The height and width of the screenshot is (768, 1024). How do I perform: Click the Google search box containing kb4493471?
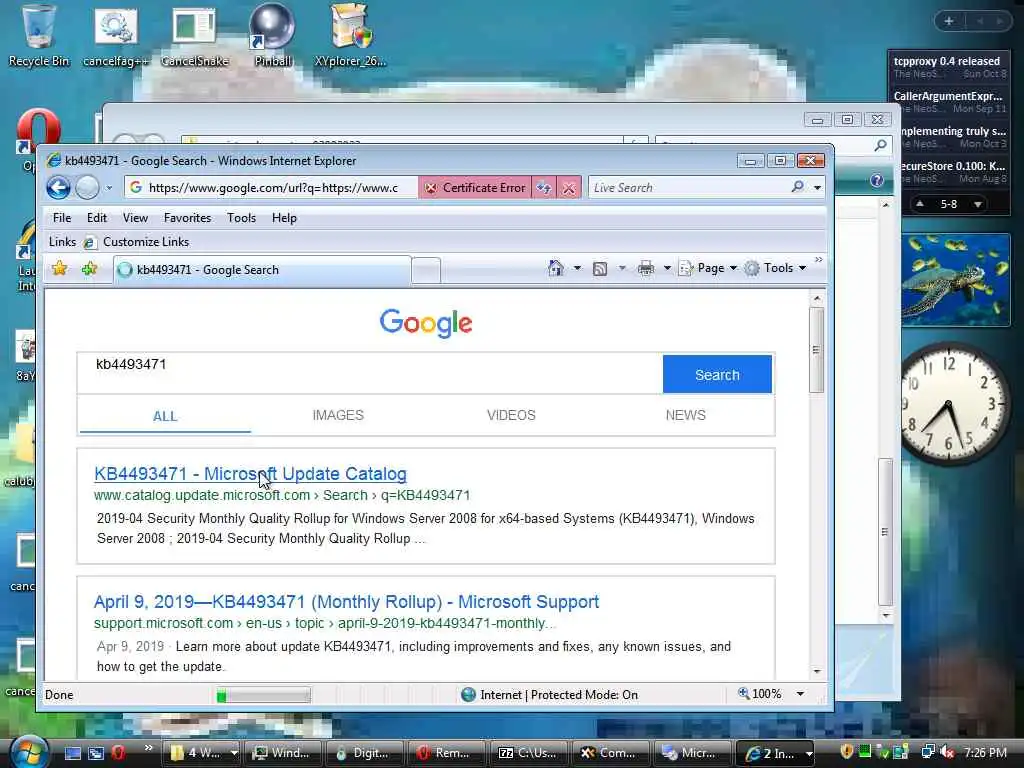pyautogui.click(x=370, y=374)
